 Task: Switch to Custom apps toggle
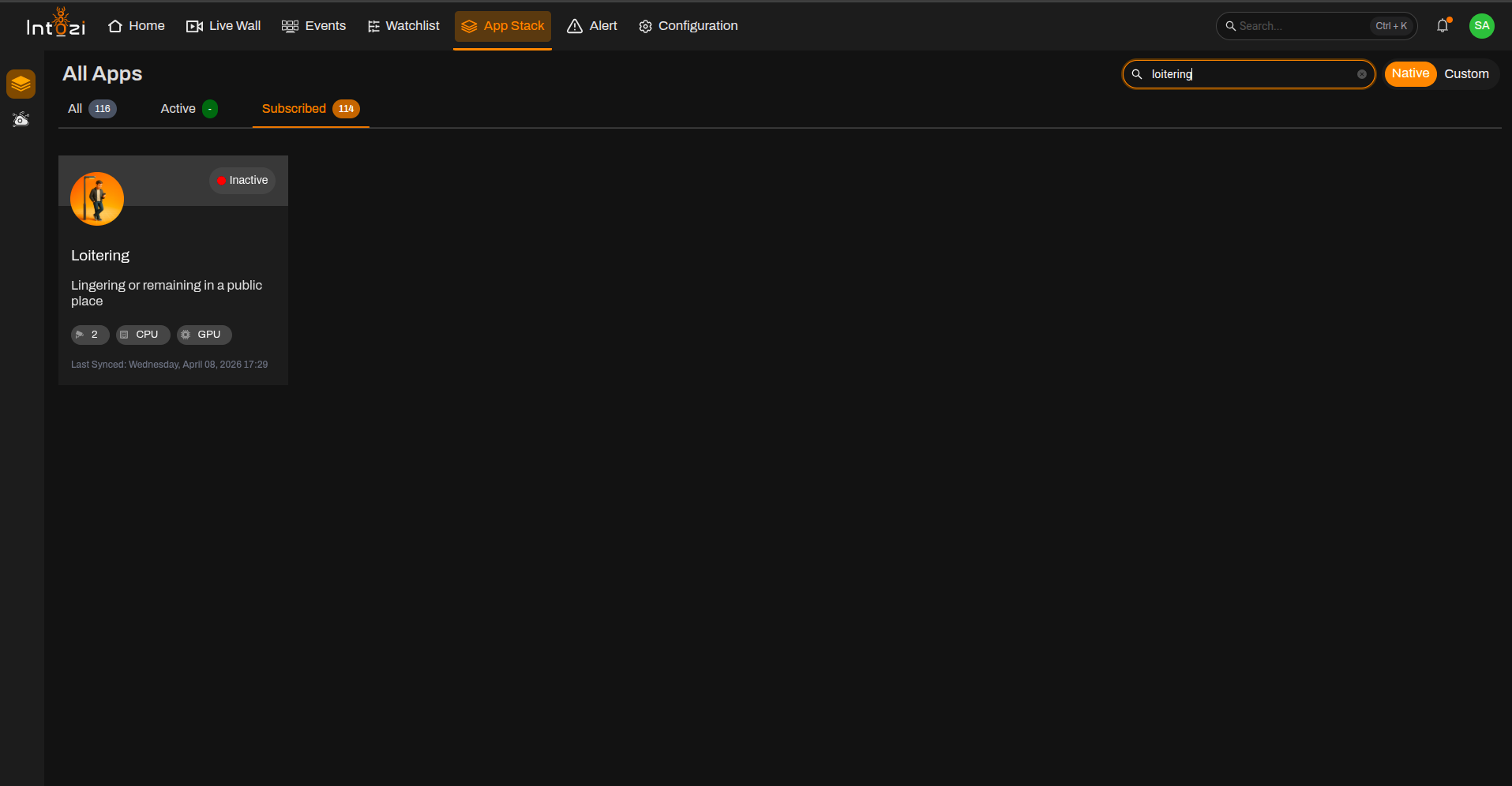click(x=1466, y=74)
